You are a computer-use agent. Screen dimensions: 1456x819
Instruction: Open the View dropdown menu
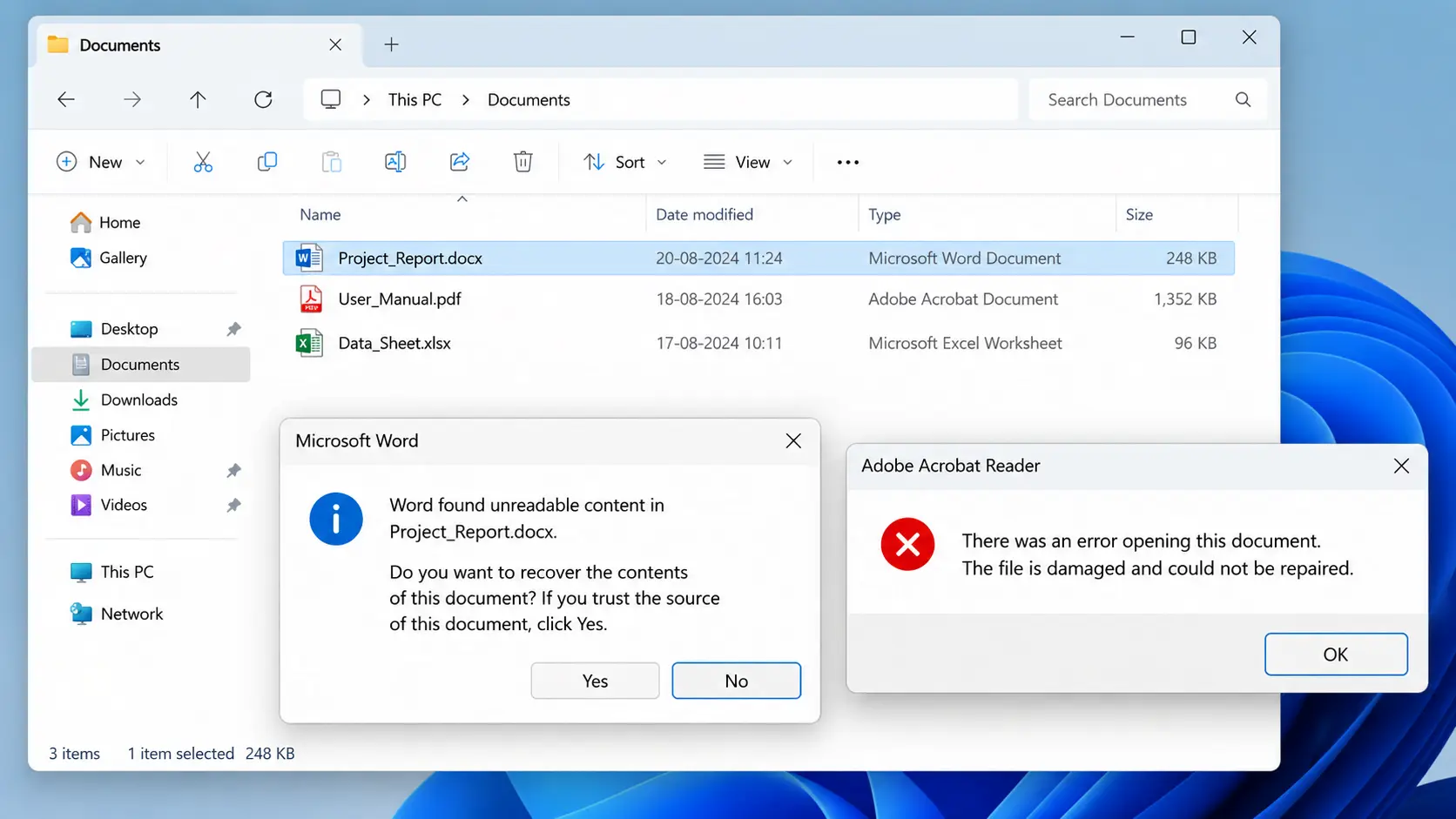click(x=749, y=162)
